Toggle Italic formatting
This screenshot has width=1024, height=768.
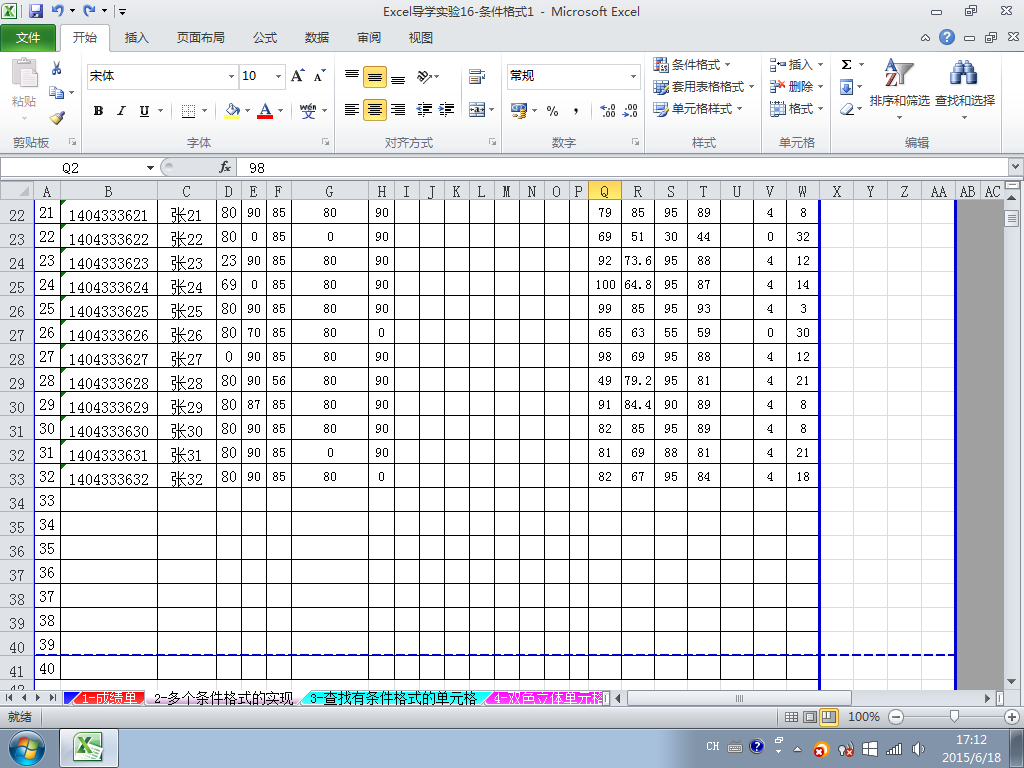121,111
